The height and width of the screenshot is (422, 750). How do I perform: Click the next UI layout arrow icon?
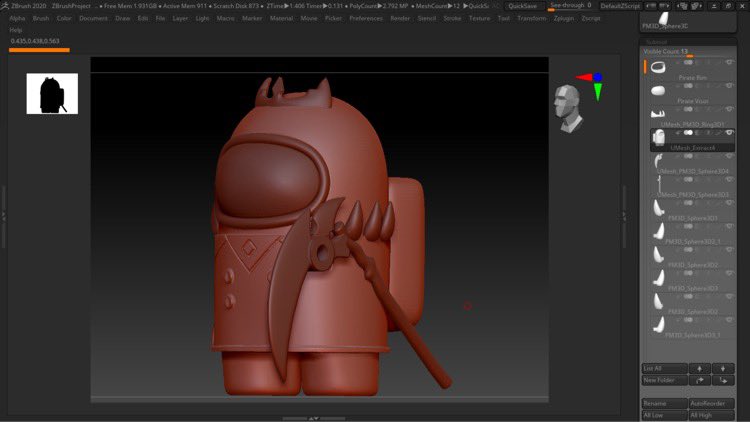pos(664,6)
